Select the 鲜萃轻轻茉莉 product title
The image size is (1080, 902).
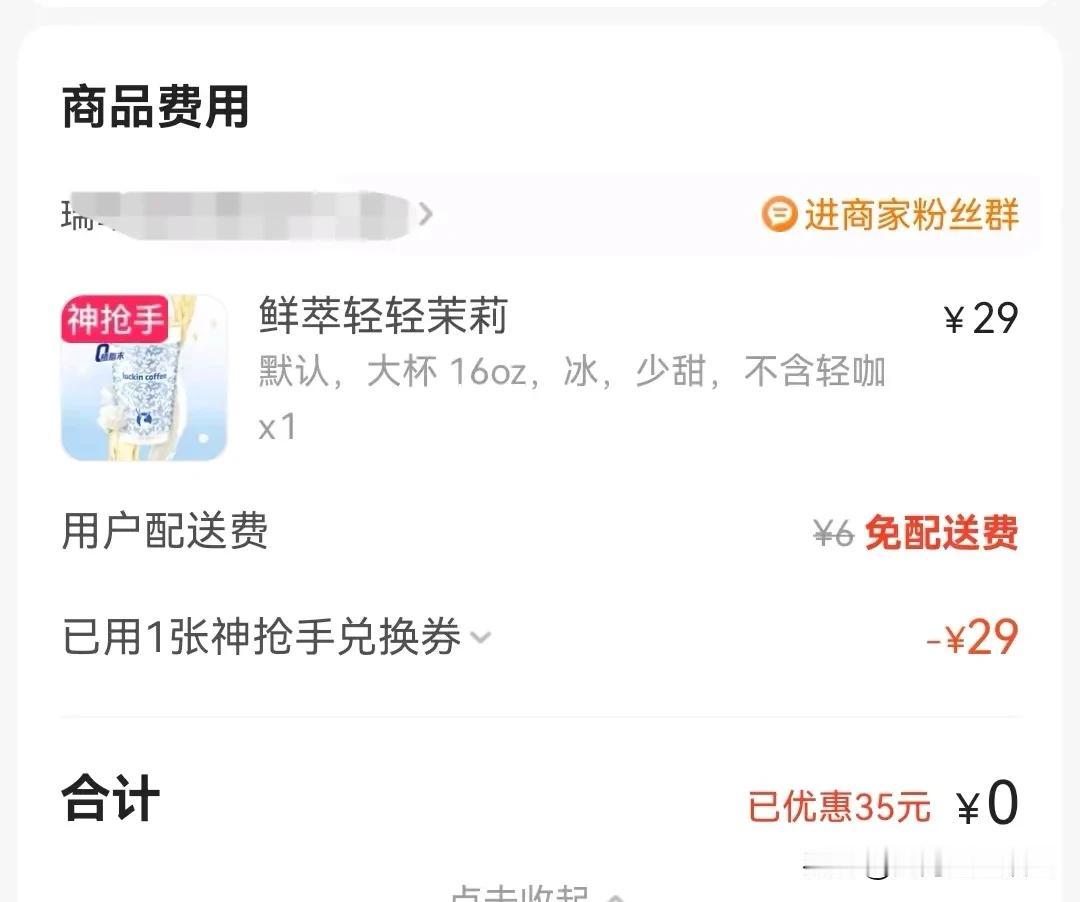click(x=384, y=316)
